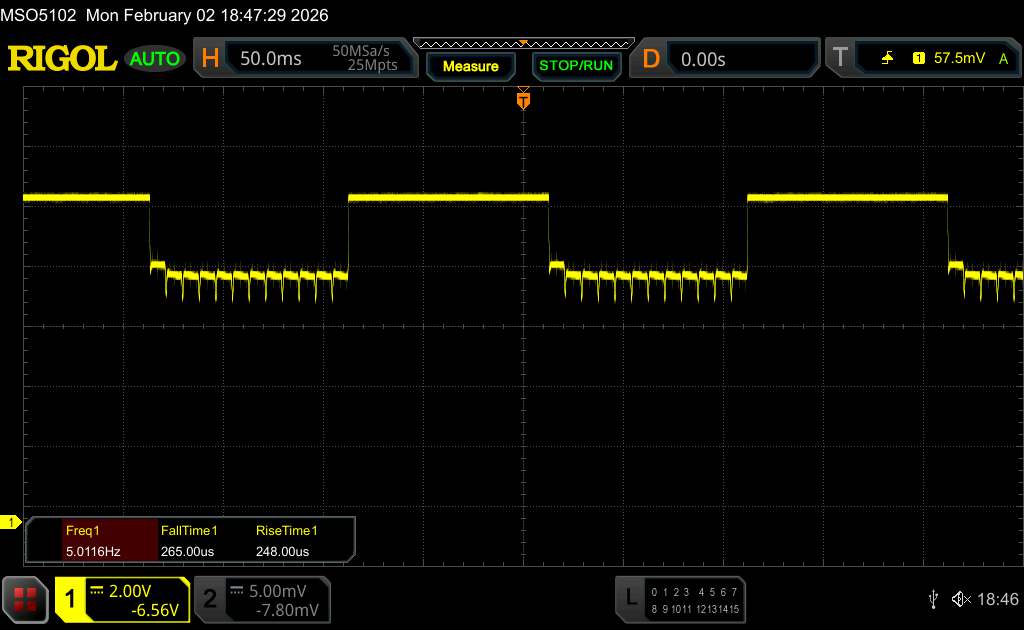Screen dimensions: 1024x630
Task: Click the orange H horizontal icon
Action: pos(210,59)
